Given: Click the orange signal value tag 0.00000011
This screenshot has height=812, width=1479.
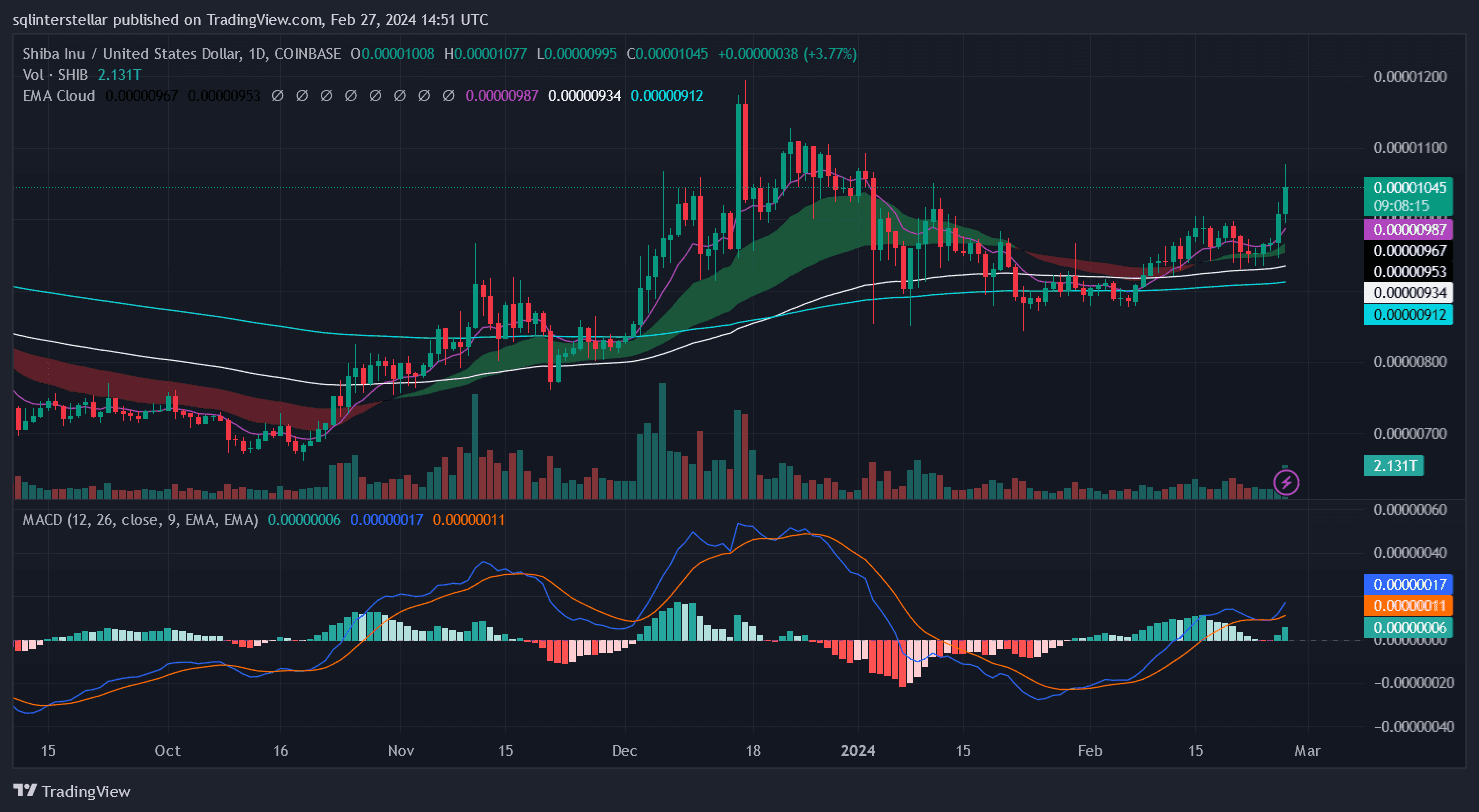Looking at the screenshot, I should 1410,606.
